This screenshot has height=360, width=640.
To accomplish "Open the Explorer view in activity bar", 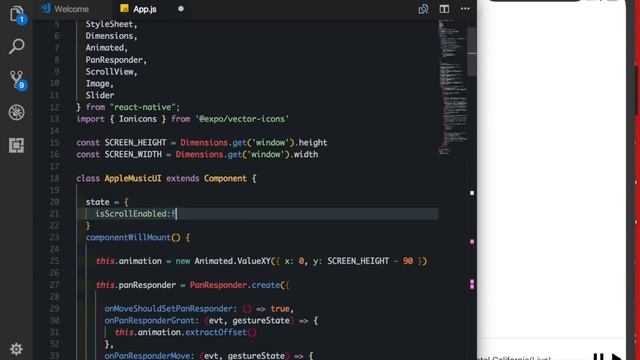I will 16,15.
